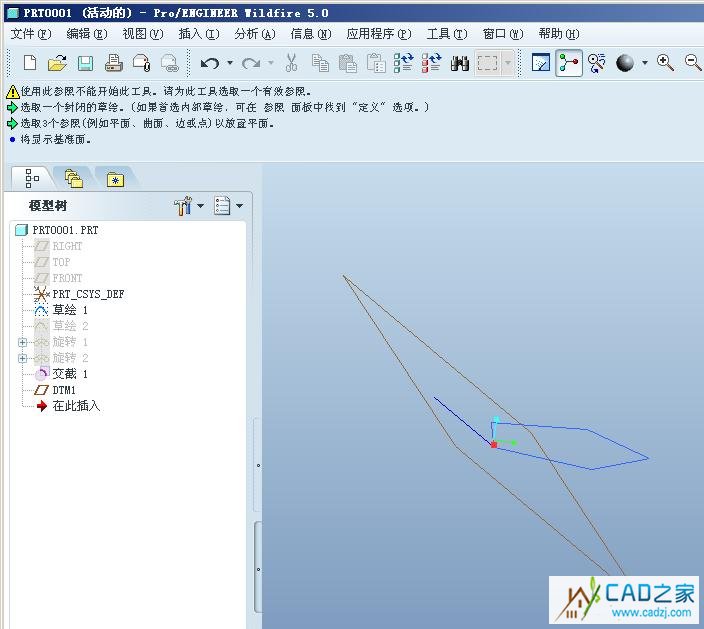Expand the 旋转 2 tree node
704x629 pixels.
pyautogui.click(x=22, y=358)
